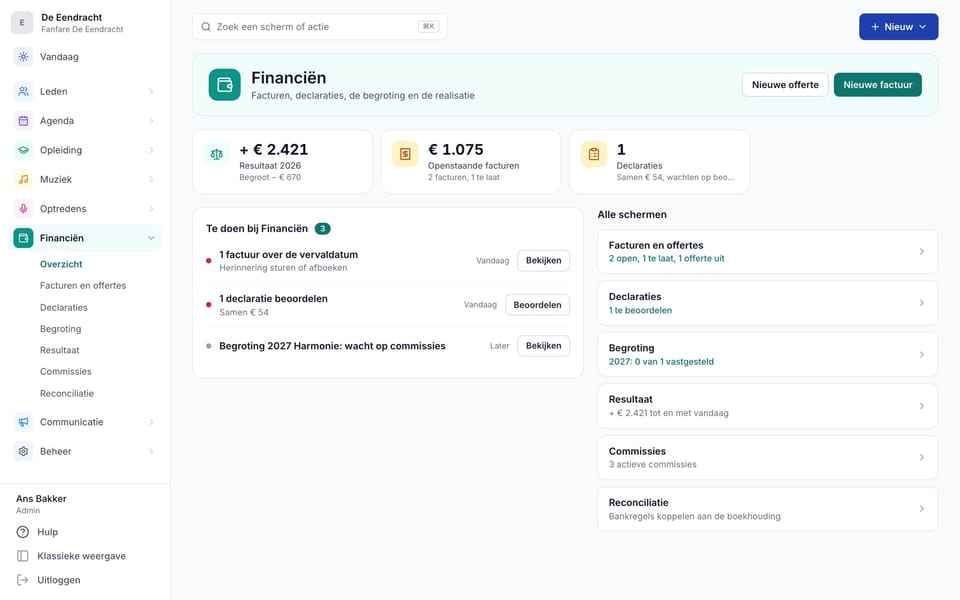
Task: Click the Opleiding graduation cap icon
Action: tap(23, 150)
